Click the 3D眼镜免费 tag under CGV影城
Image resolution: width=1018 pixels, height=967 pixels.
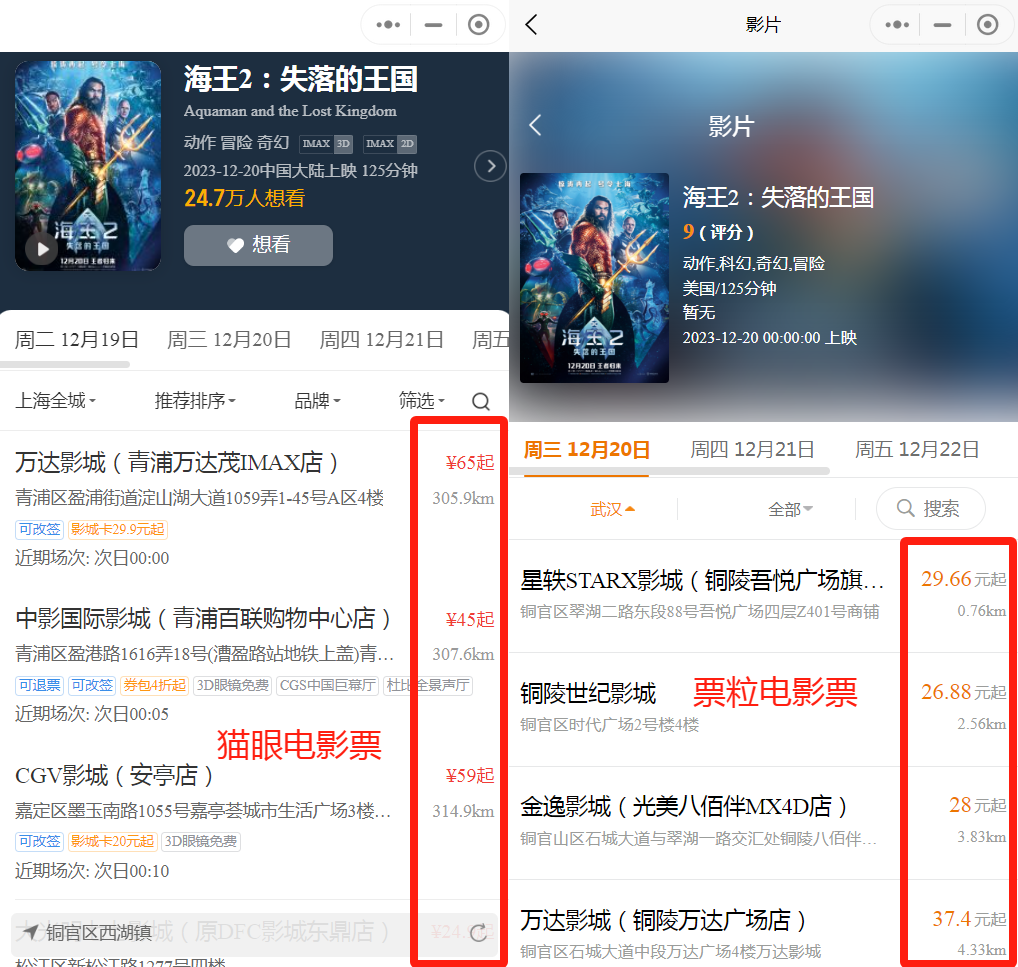tap(201, 841)
